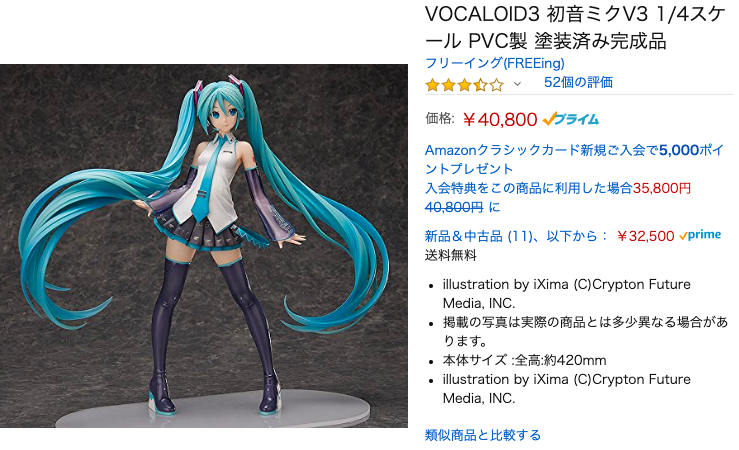
Task: Click the Hatsune Miku figure product image
Action: click(x=204, y=246)
